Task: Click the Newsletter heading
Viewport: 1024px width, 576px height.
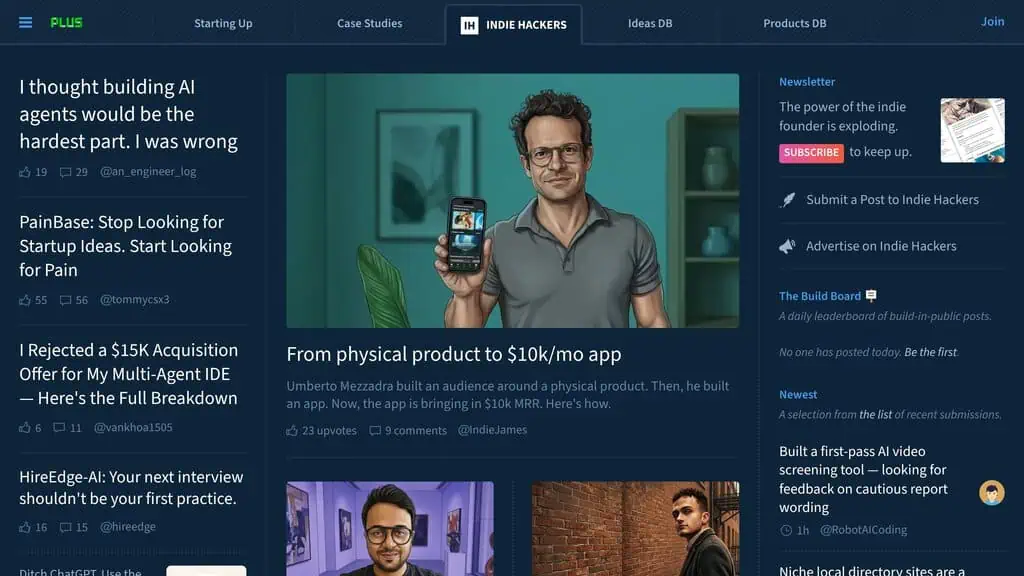Action: 807,82
